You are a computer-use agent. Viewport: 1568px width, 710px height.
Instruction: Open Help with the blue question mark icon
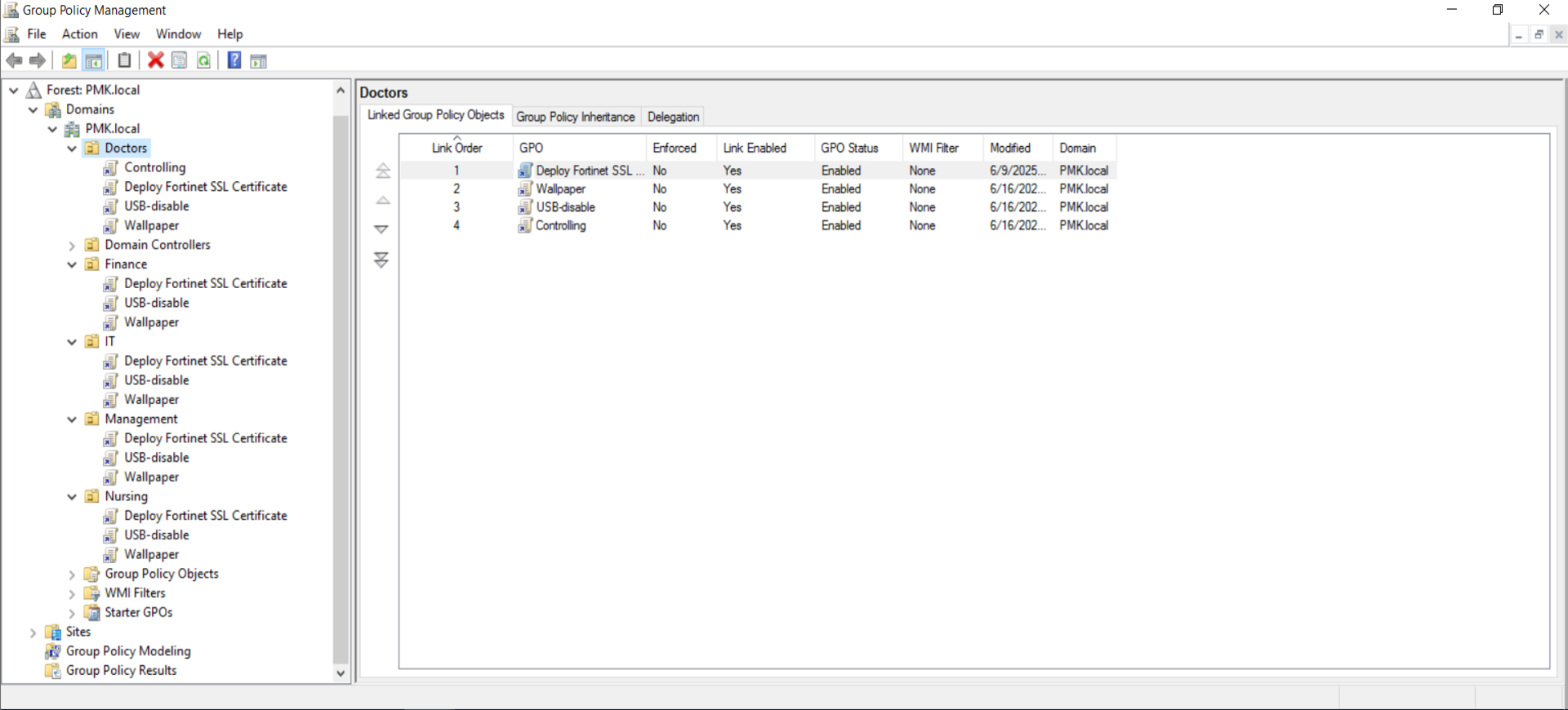(234, 60)
